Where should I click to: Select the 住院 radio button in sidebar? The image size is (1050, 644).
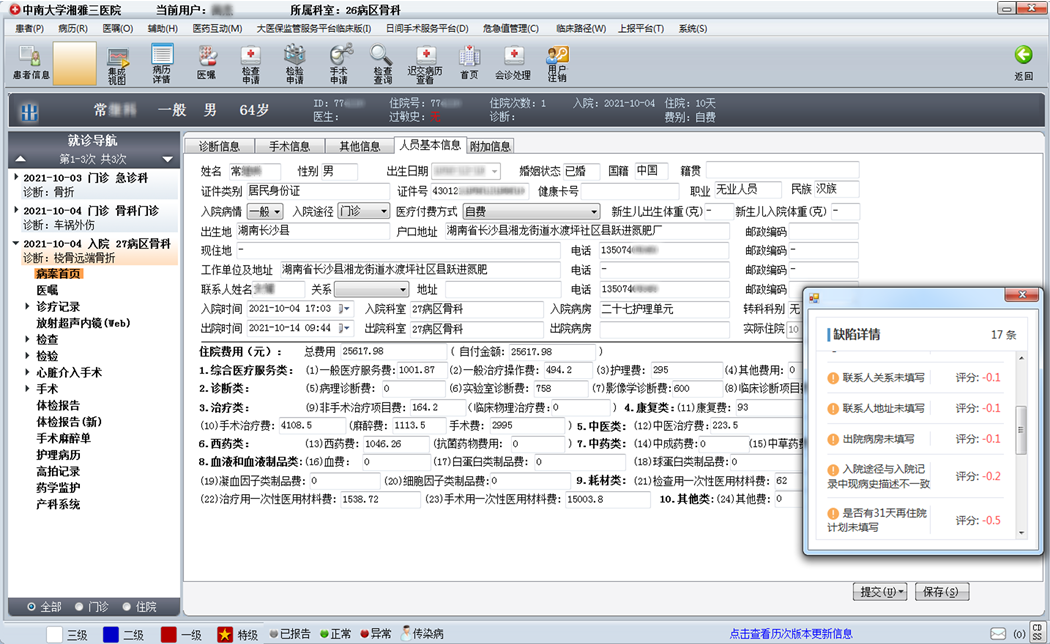tap(127, 607)
